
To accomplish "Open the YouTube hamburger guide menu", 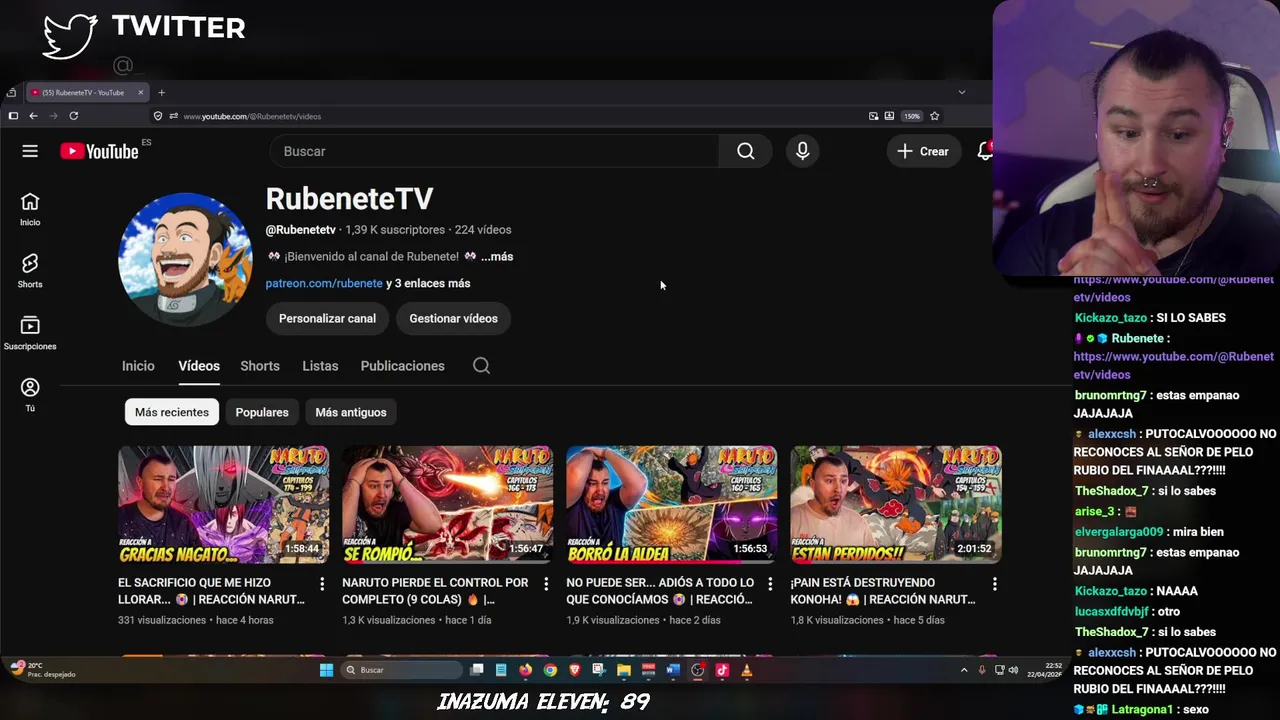I will click(30, 151).
